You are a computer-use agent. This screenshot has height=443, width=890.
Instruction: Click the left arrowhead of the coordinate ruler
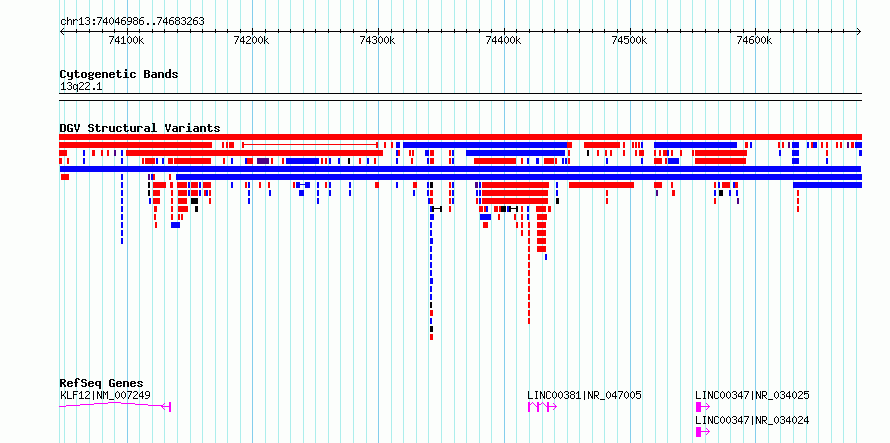pyautogui.click(x=62, y=31)
